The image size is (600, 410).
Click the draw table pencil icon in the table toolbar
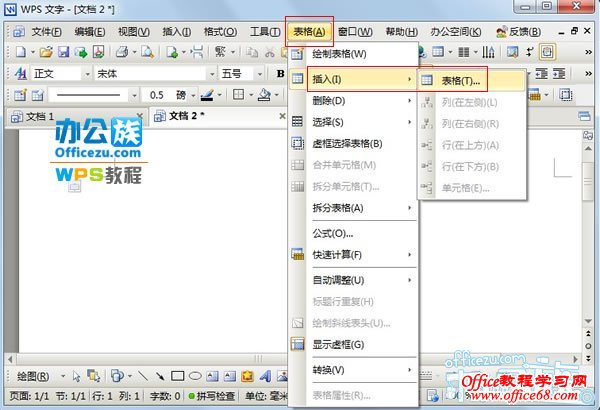[20, 95]
